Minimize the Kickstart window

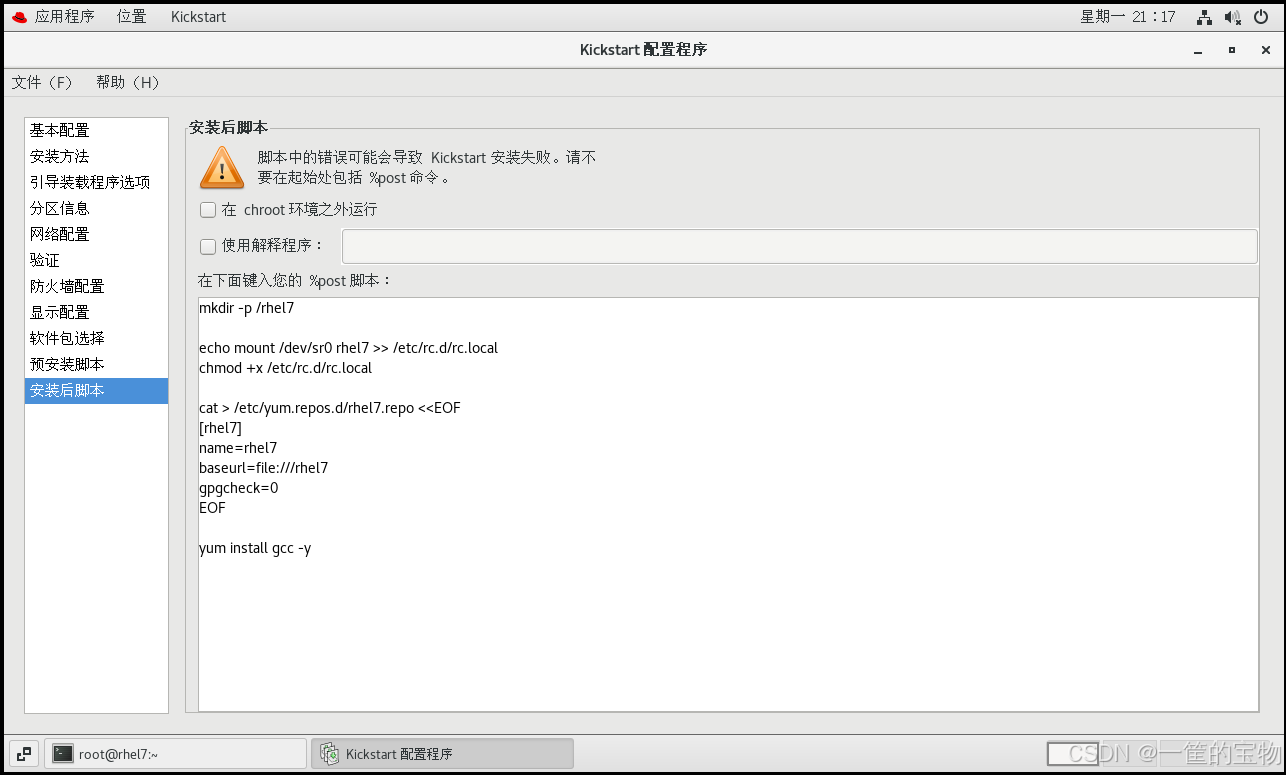point(1198,50)
